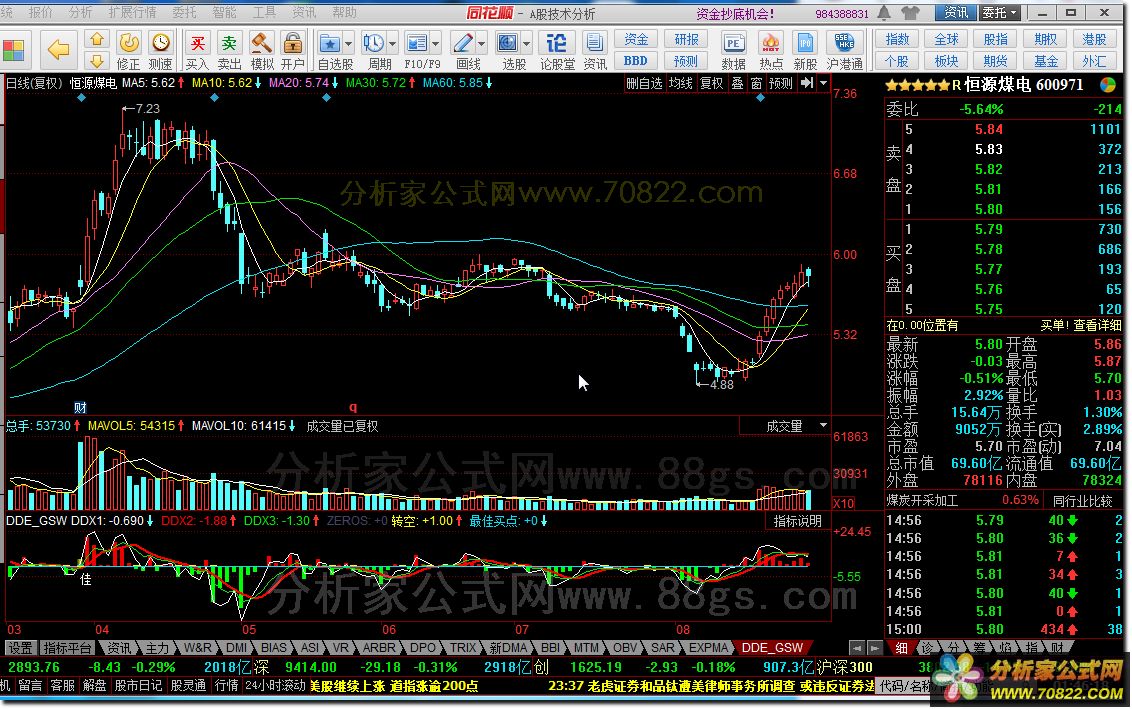Viewport: 1132px width, 709px height.
Task: Click the 查看详细 link
Action: pyautogui.click(x=1097, y=326)
